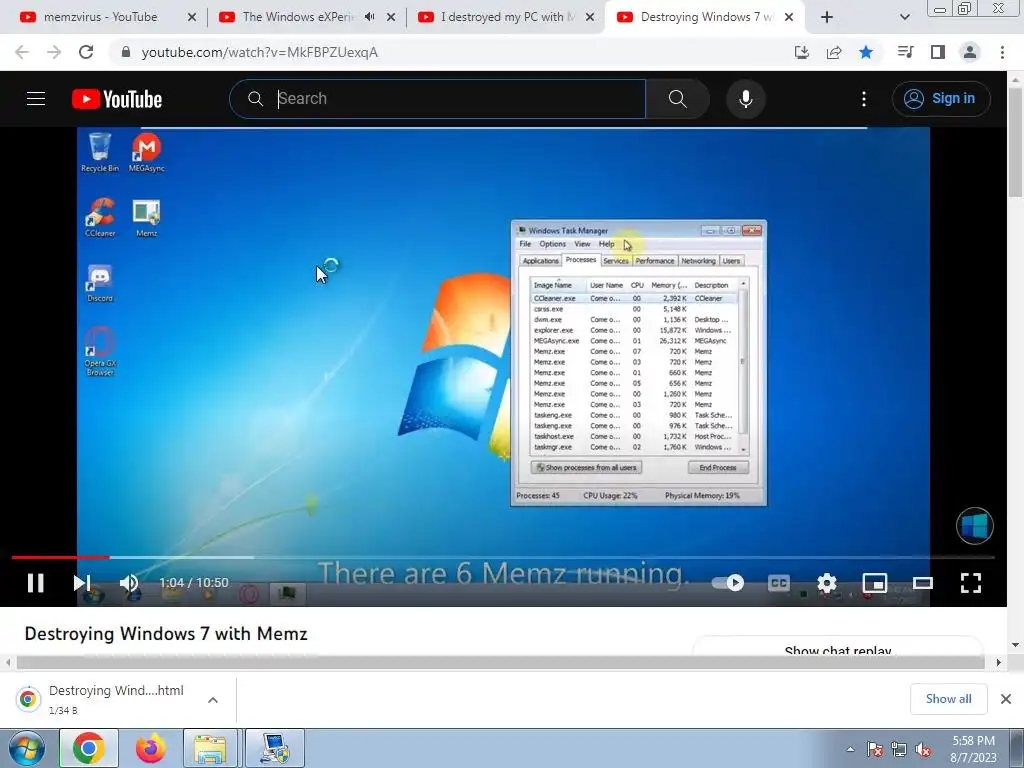Click the video title Destroying Windows 7 with Memz
The height and width of the screenshot is (768, 1024).
point(166,633)
